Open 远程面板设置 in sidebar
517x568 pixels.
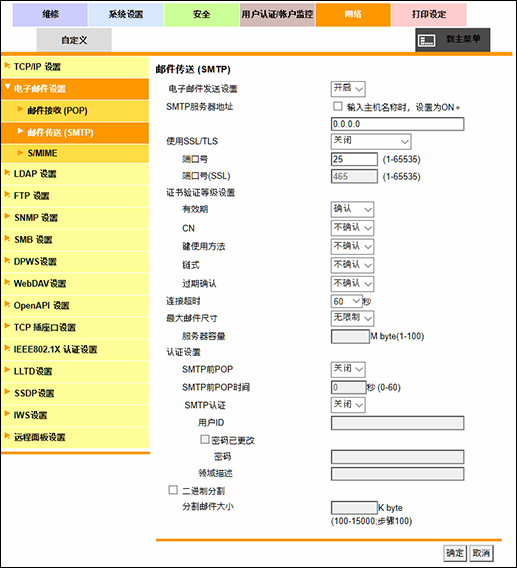click(75, 437)
